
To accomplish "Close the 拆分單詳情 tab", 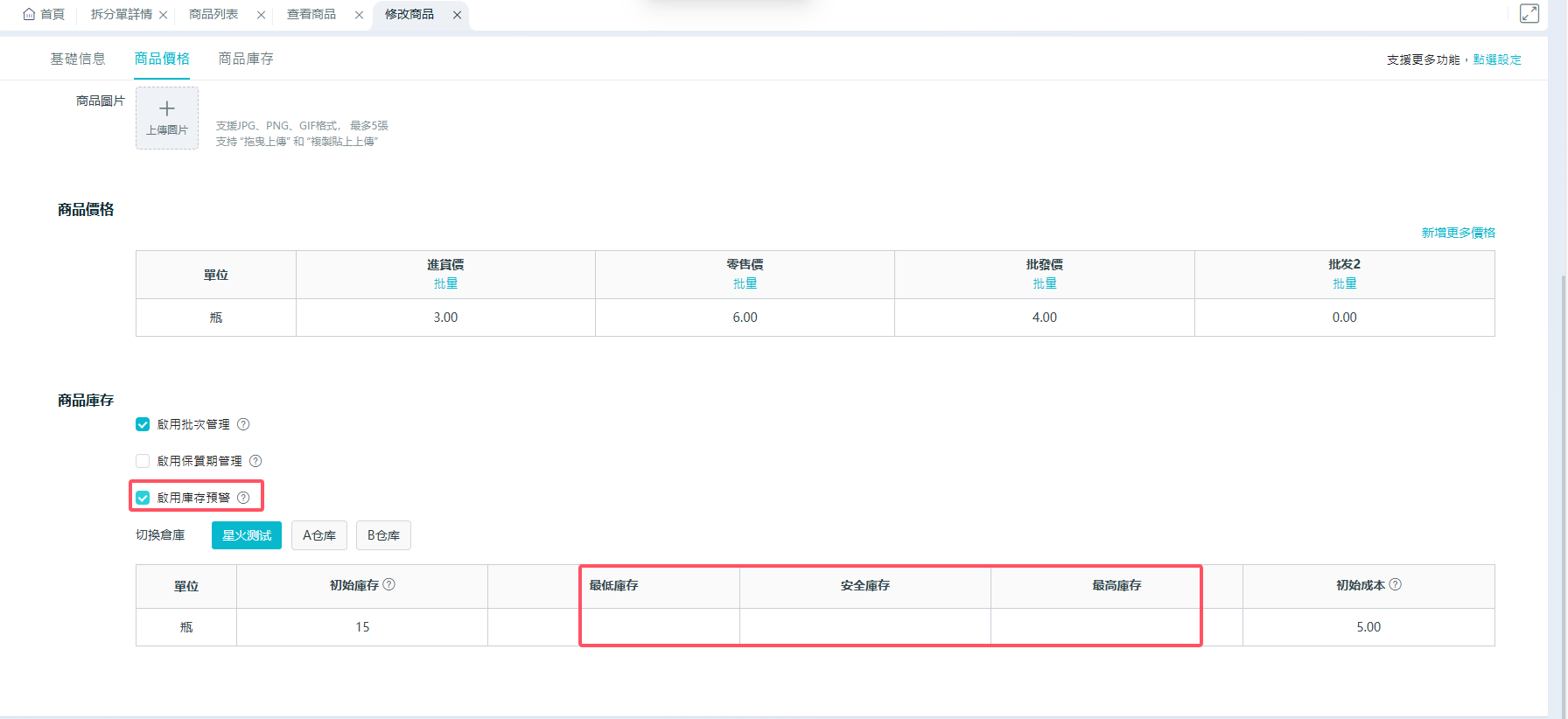I will (x=164, y=15).
